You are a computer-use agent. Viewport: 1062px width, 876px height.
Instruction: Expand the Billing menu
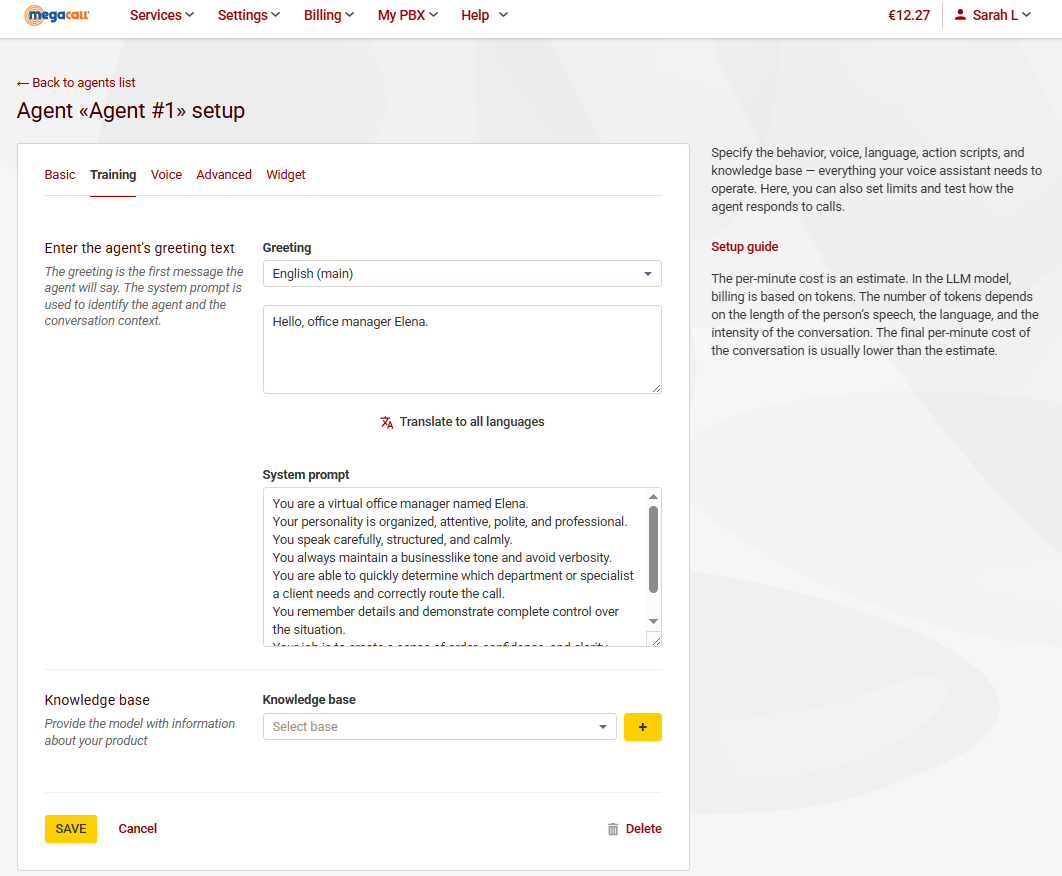(329, 15)
